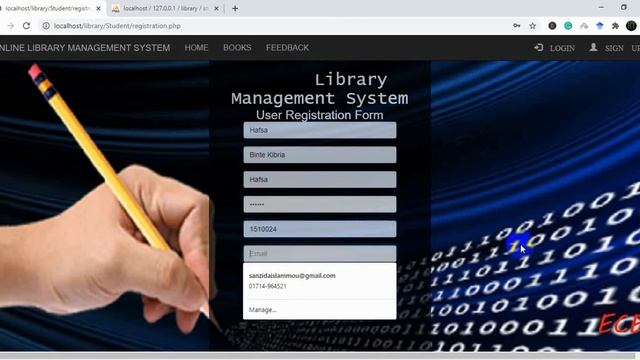Open the green Grammarly extension icon
Screen dimensions: 640x360
[x=568, y=26]
